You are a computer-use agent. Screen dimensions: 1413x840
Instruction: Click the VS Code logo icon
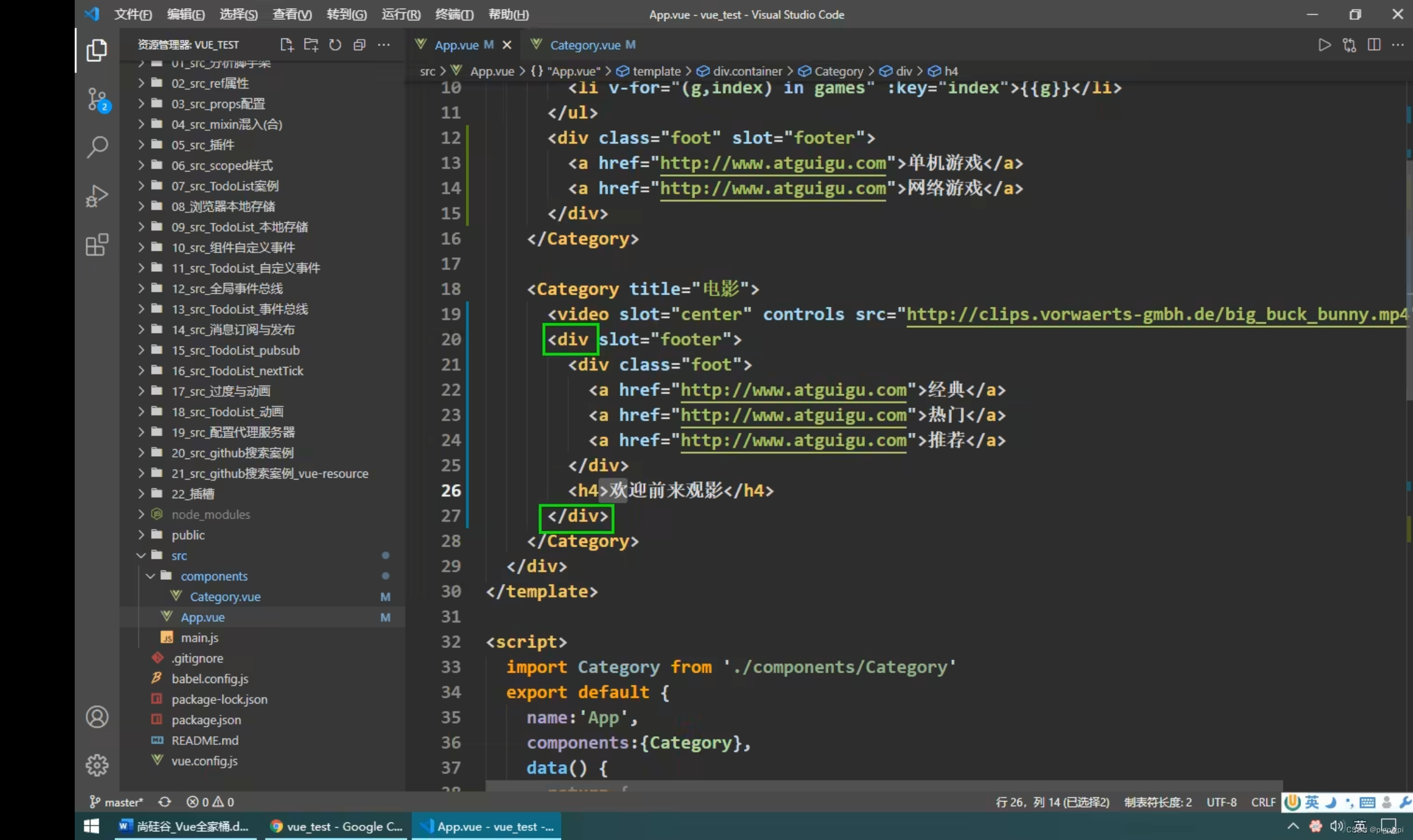pyautogui.click(x=92, y=14)
